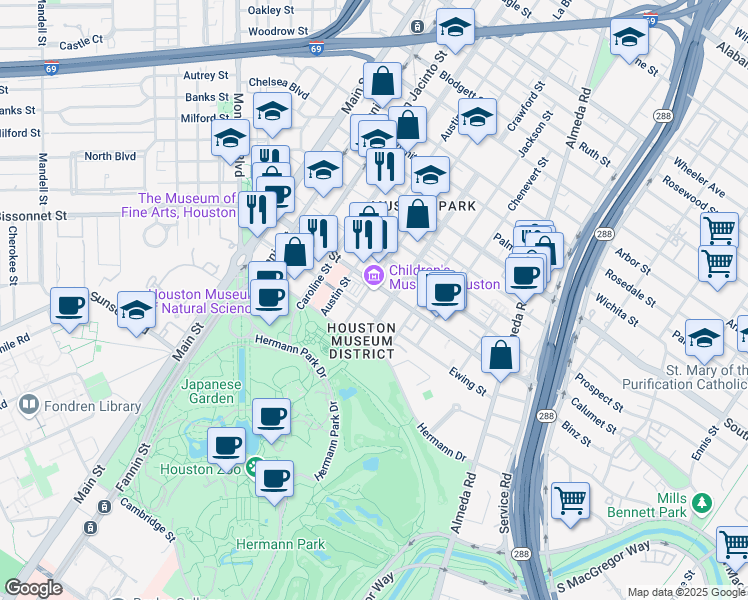Click the Mills Bennett Park label

647,506
